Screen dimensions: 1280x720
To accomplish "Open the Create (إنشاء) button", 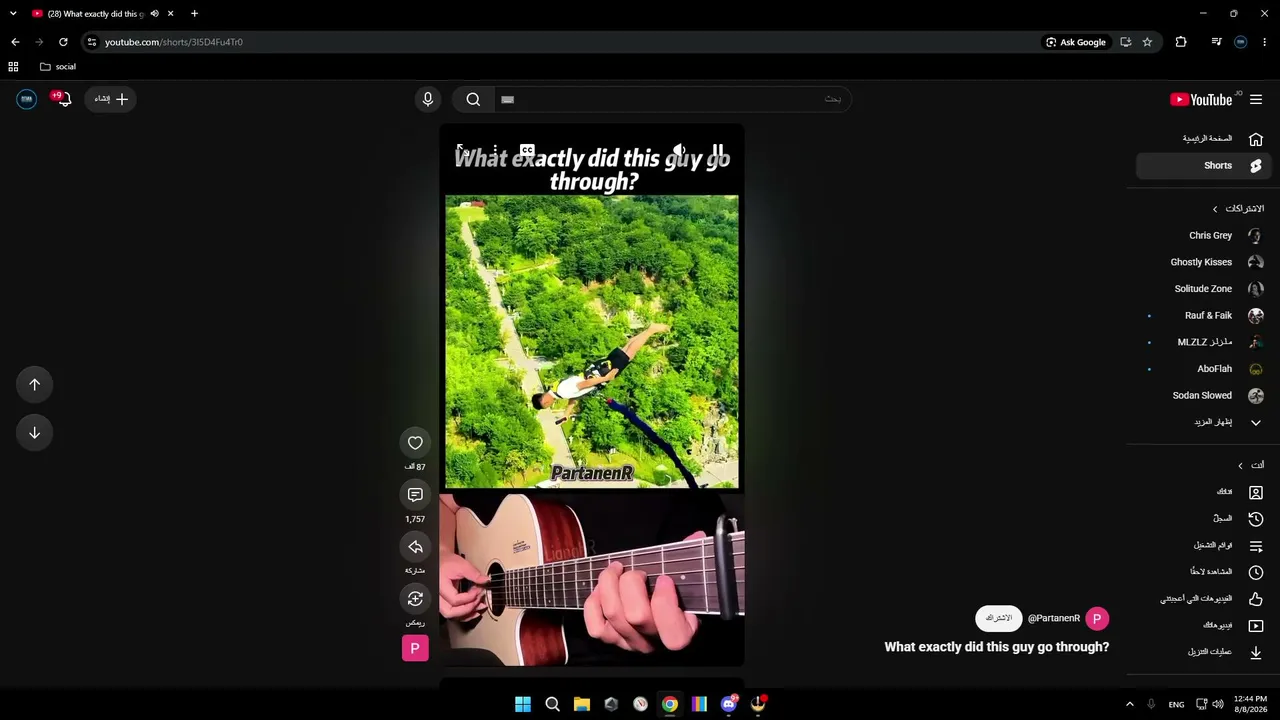I will (x=110, y=99).
